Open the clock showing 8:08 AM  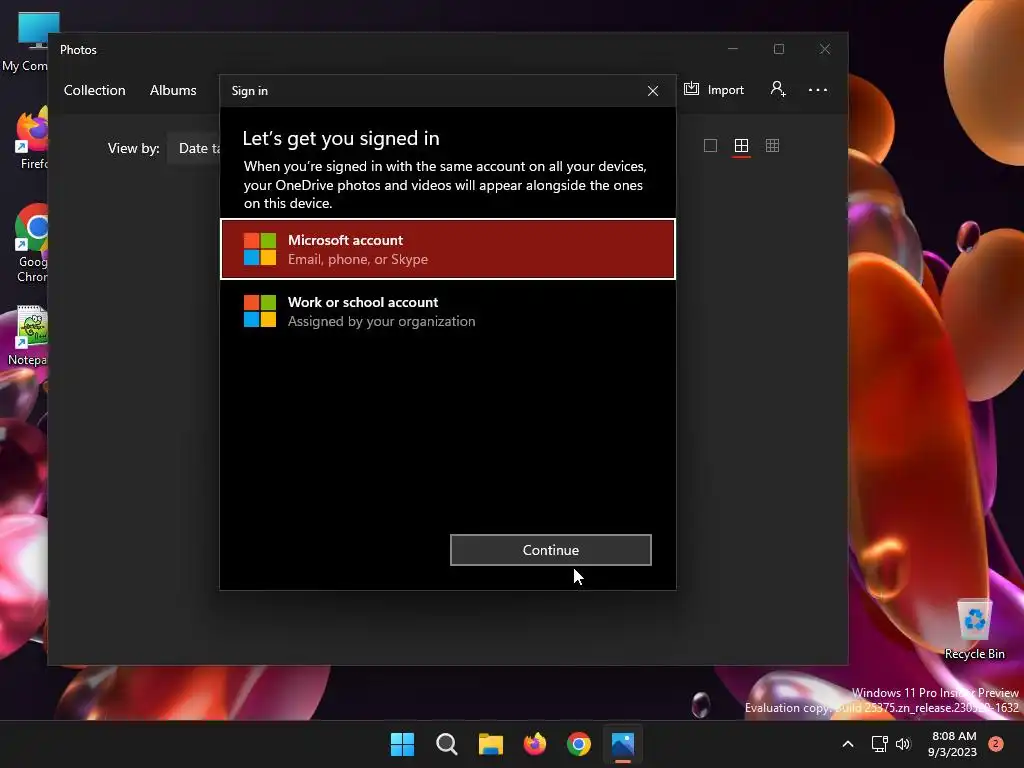(x=953, y=744)
